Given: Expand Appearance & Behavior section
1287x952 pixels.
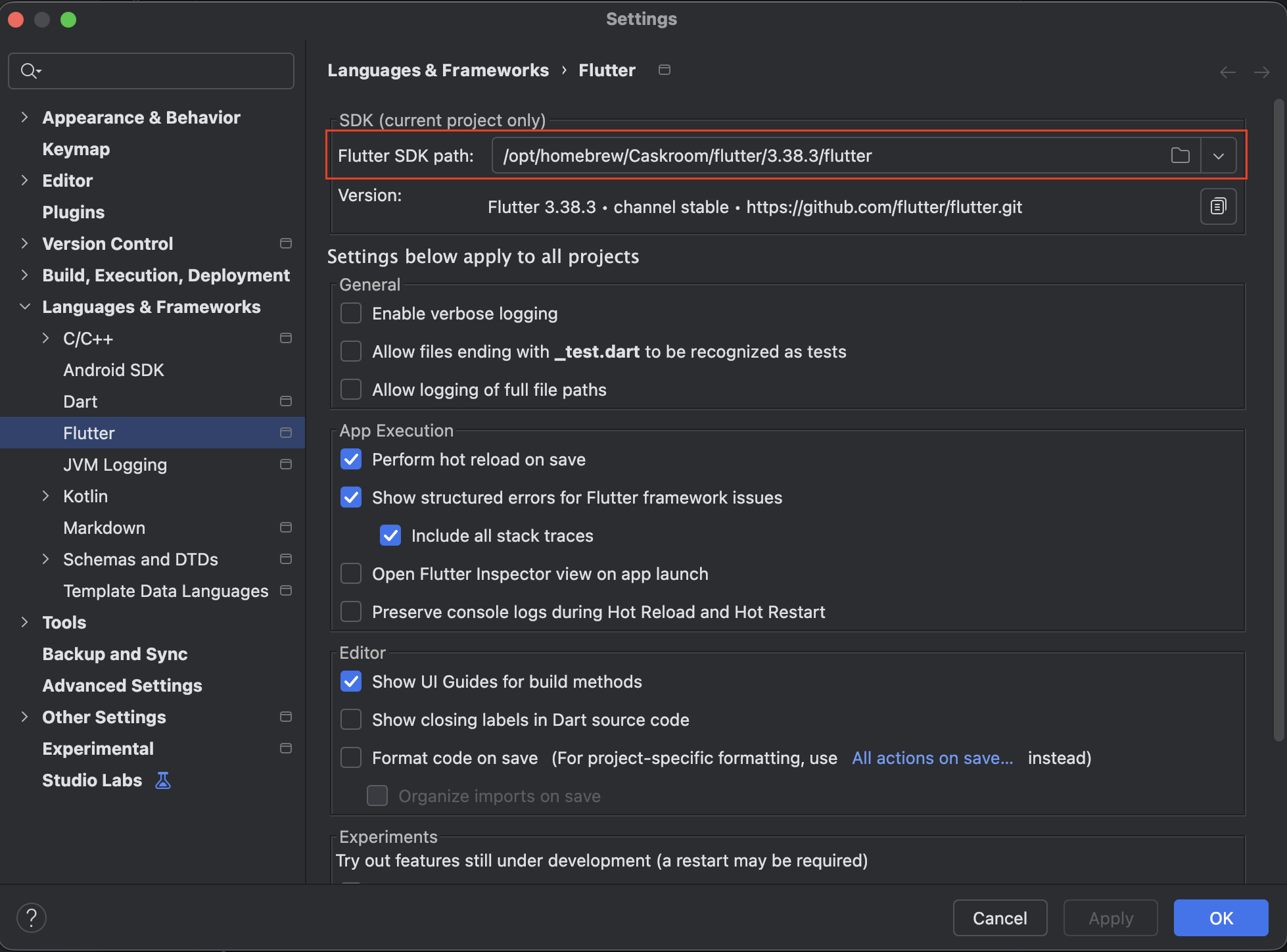Looking at the screenshot, I should pyautogui.click(x=24, y=118).
